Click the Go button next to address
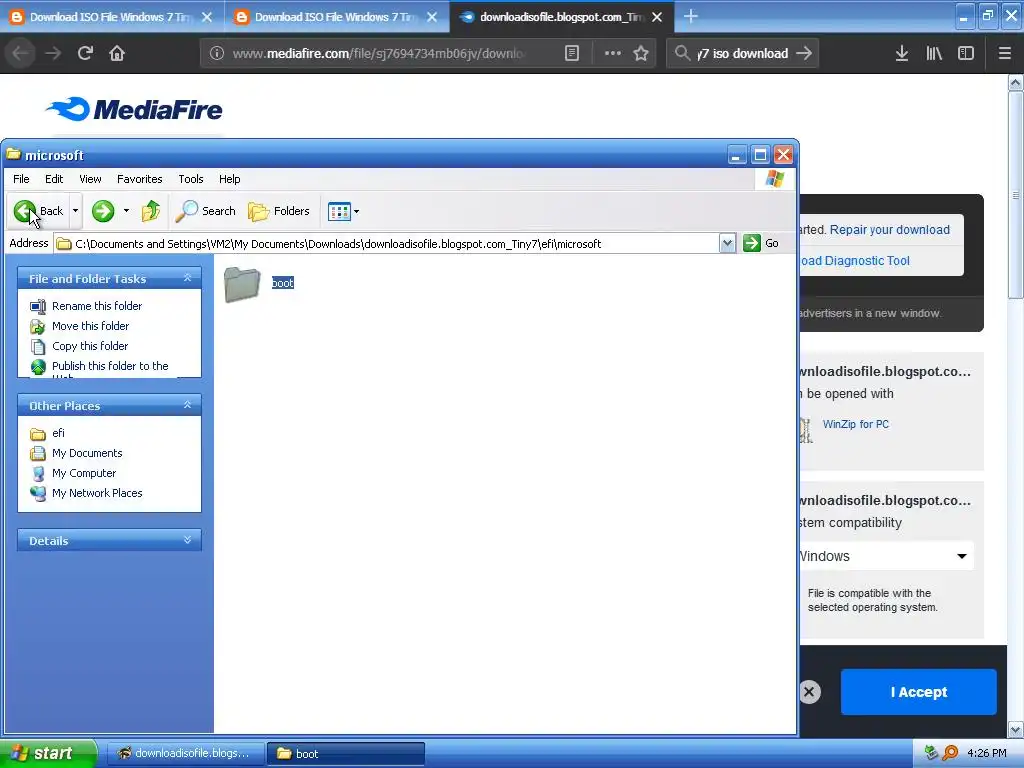Image resolution: width=1024 pixels, height=768 pixels. pyautogui.click(x=761, y=243)
